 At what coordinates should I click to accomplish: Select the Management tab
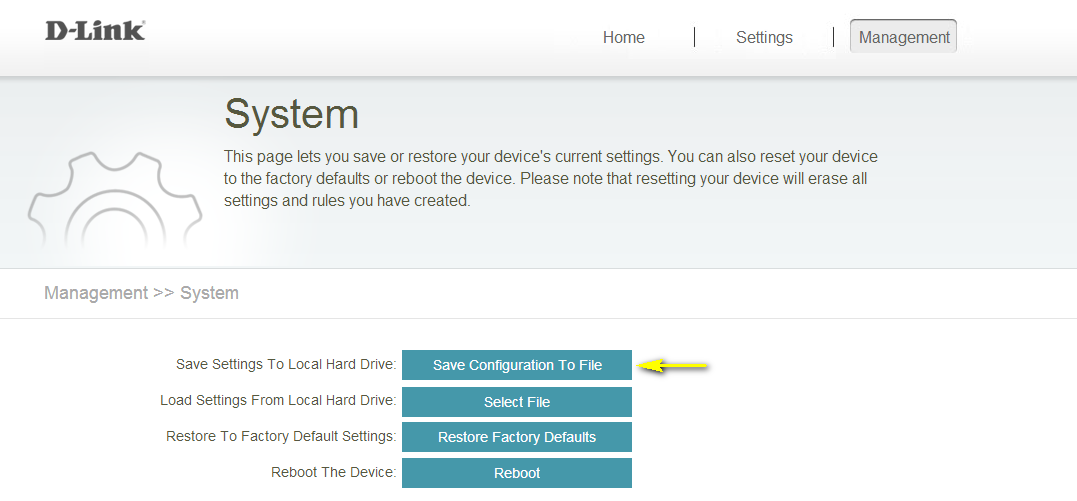pyautogui.click(x=904, y=37)
